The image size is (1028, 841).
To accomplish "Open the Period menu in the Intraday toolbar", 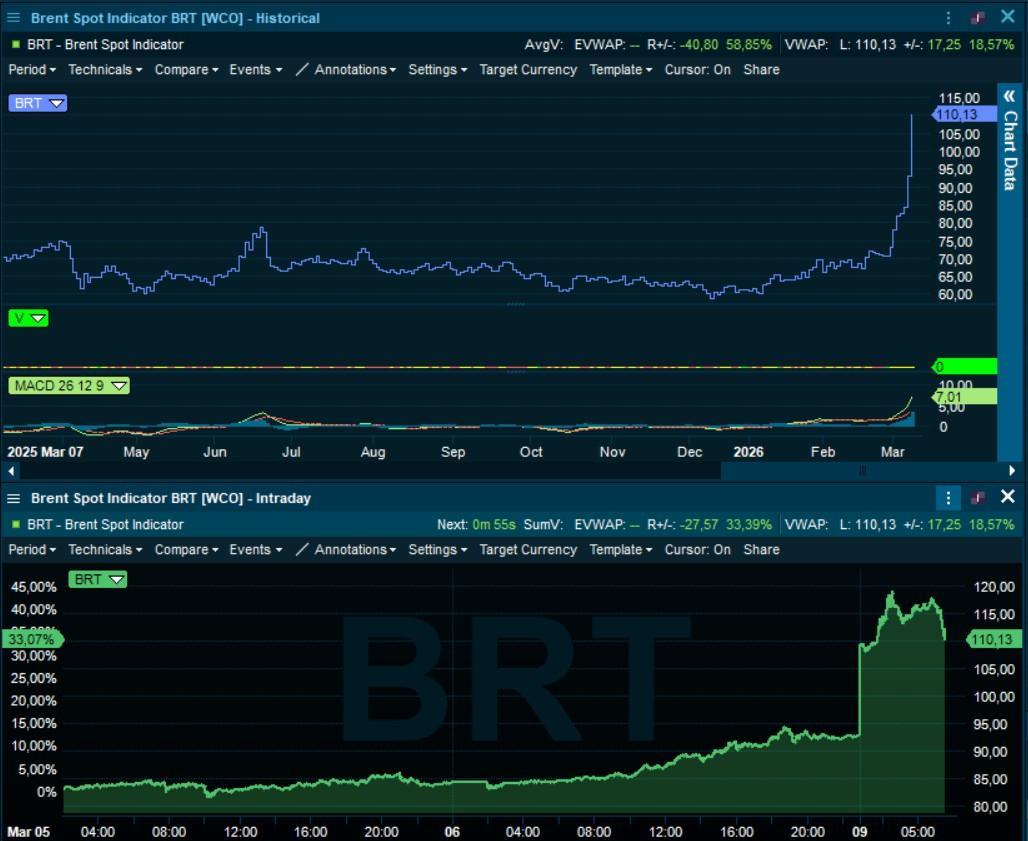I will point(32,550).
